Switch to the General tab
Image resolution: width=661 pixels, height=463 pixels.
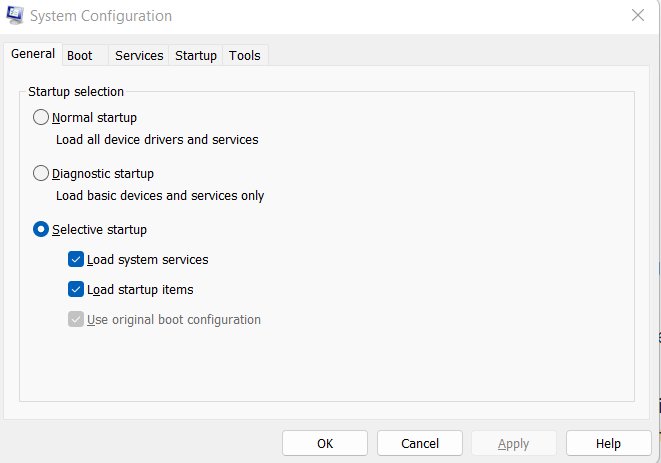point(33,54)
